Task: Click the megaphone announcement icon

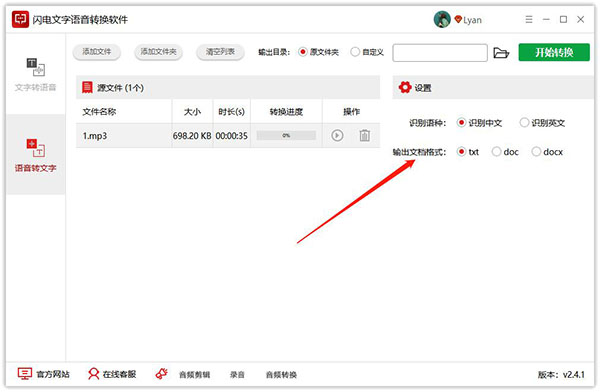Action: [x=161, y=374]
